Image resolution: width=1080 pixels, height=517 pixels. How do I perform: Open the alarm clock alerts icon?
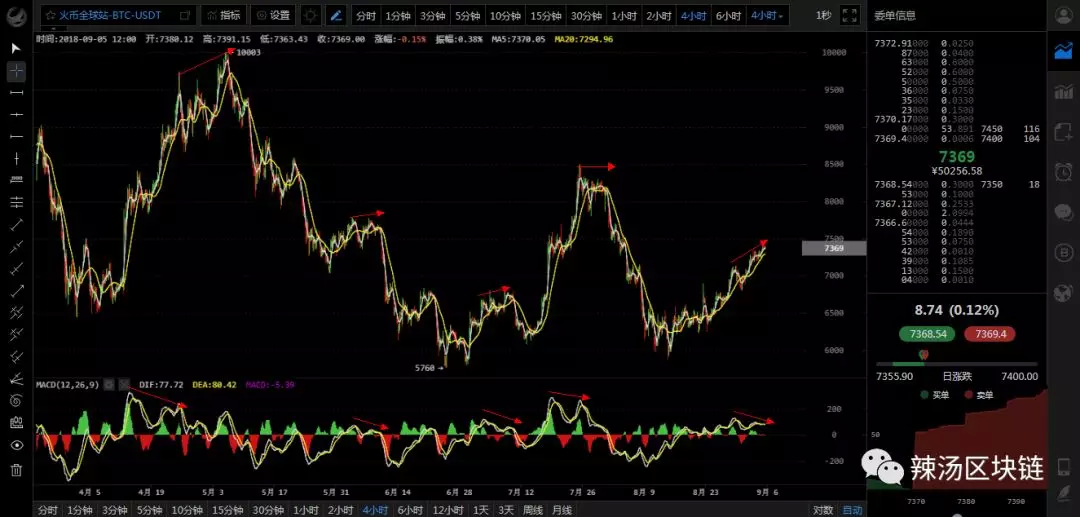pos(1063,171)
